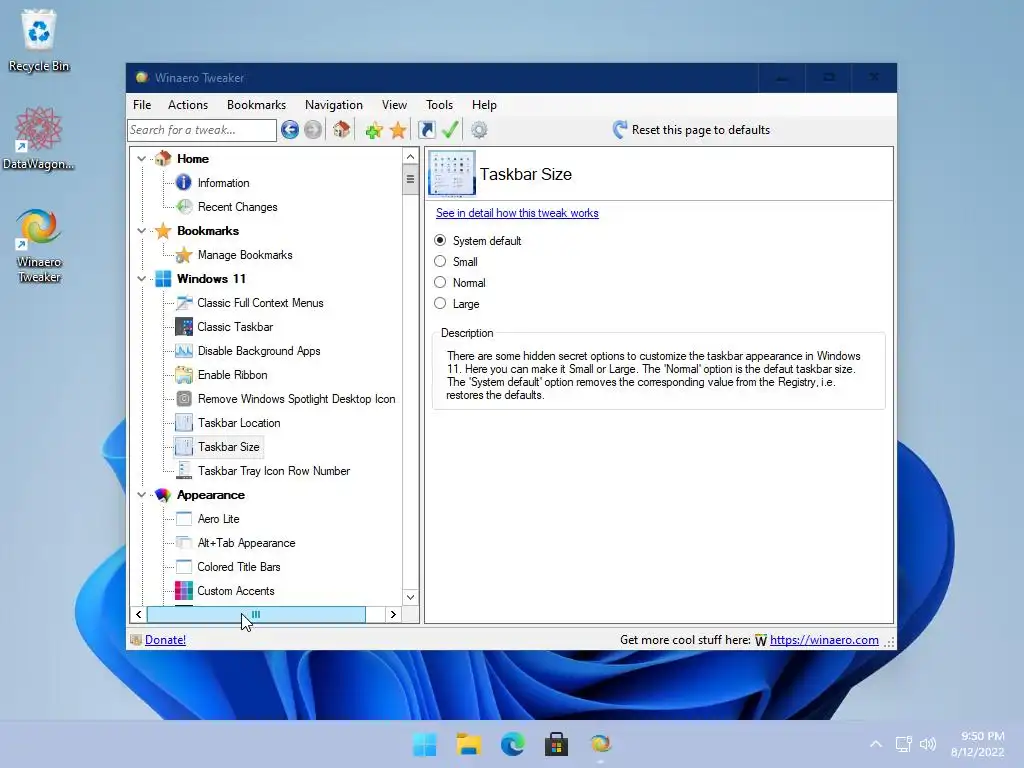Click the Classic Full Context Menus icon
Image resolution: width=1024 pixels, height=768 pixels.
(184, 303)
